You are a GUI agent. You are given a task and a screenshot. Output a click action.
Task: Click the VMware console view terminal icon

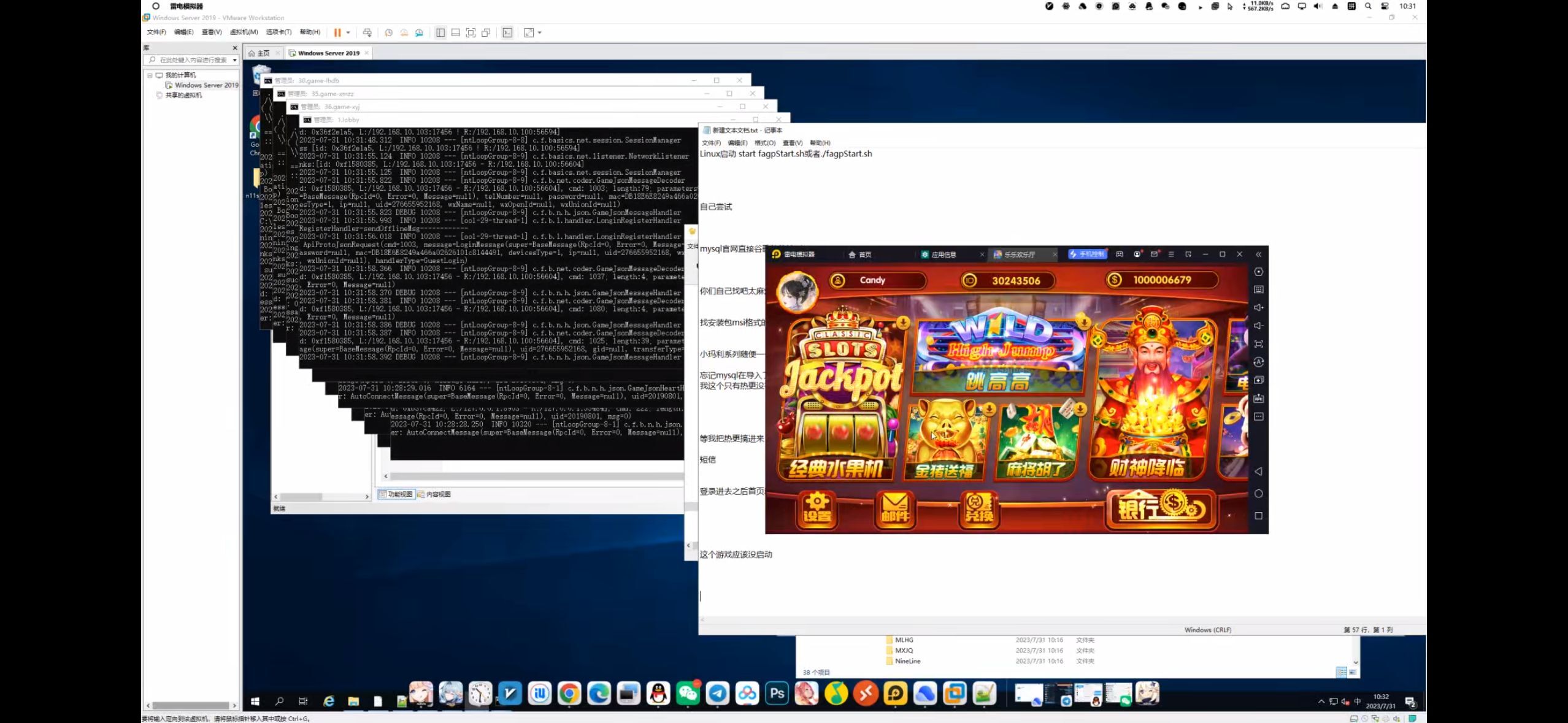pyautogui.click(x=507, y=33)
